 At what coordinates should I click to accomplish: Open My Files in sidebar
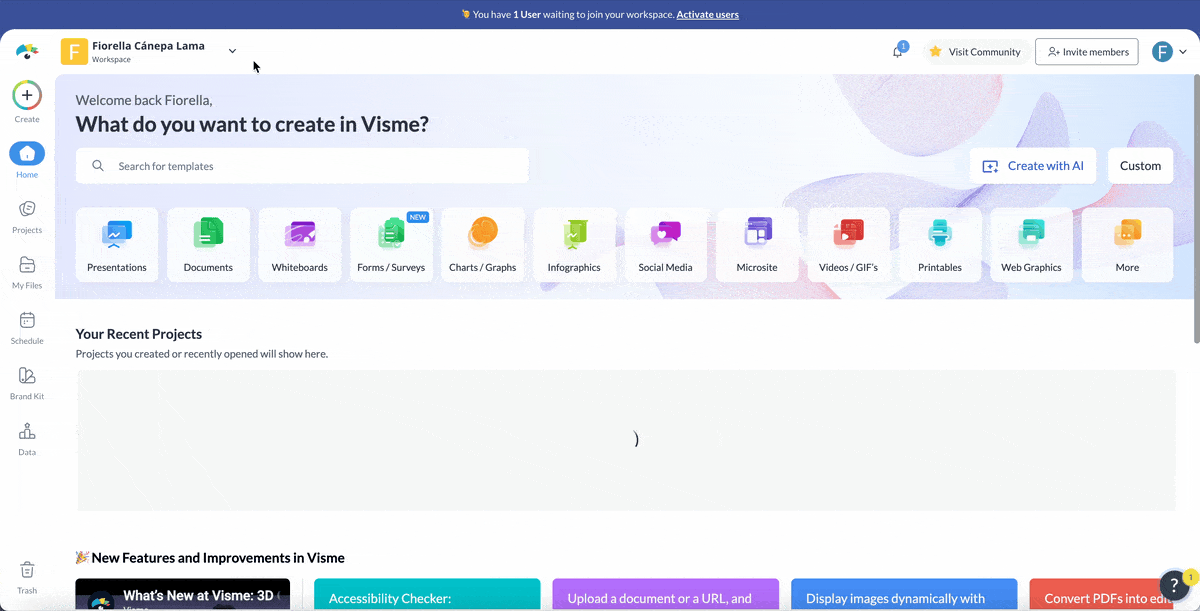[x=27, y=272]
